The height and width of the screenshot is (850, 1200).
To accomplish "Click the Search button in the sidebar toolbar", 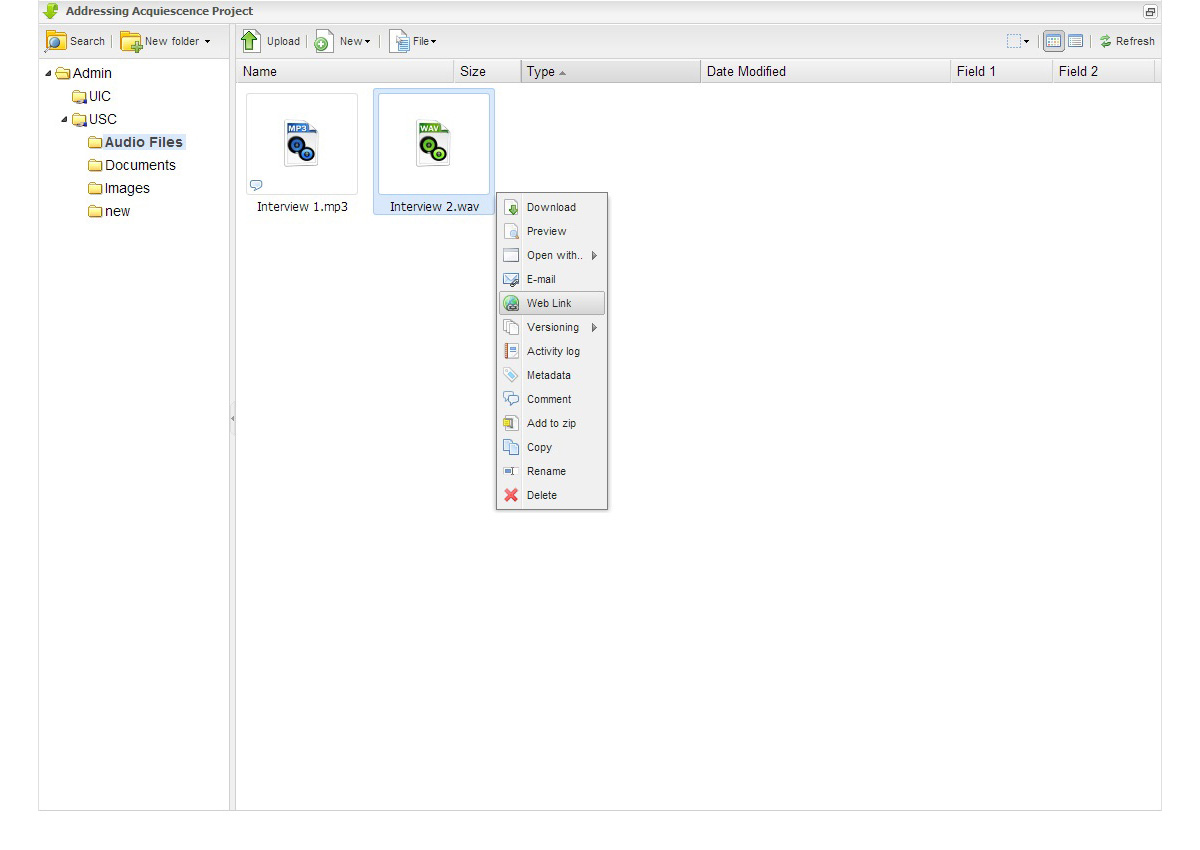I will point(76,41).
